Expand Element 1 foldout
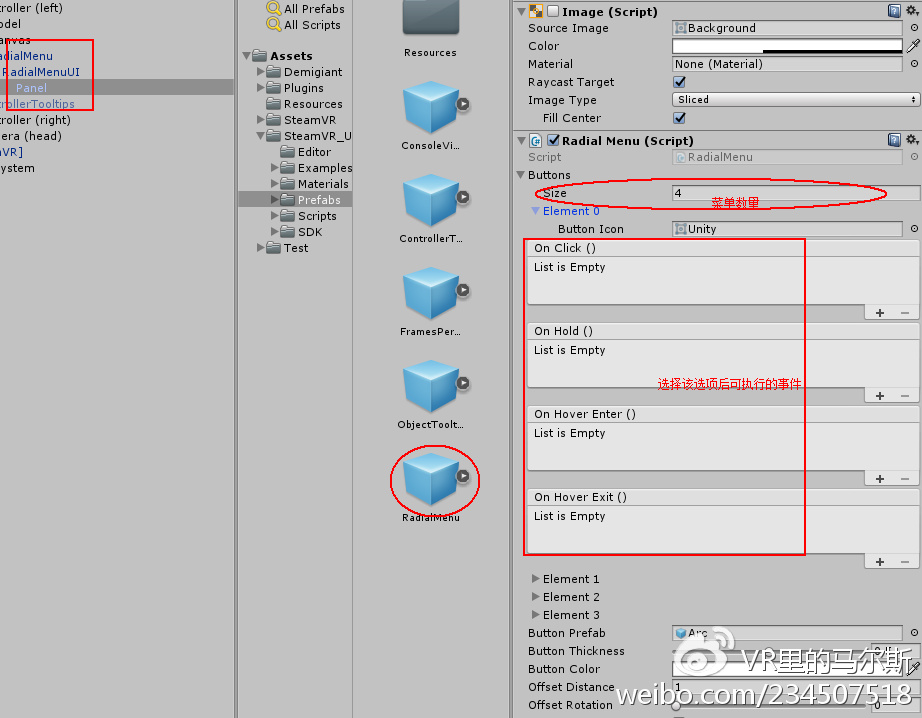 pos(535,579)
